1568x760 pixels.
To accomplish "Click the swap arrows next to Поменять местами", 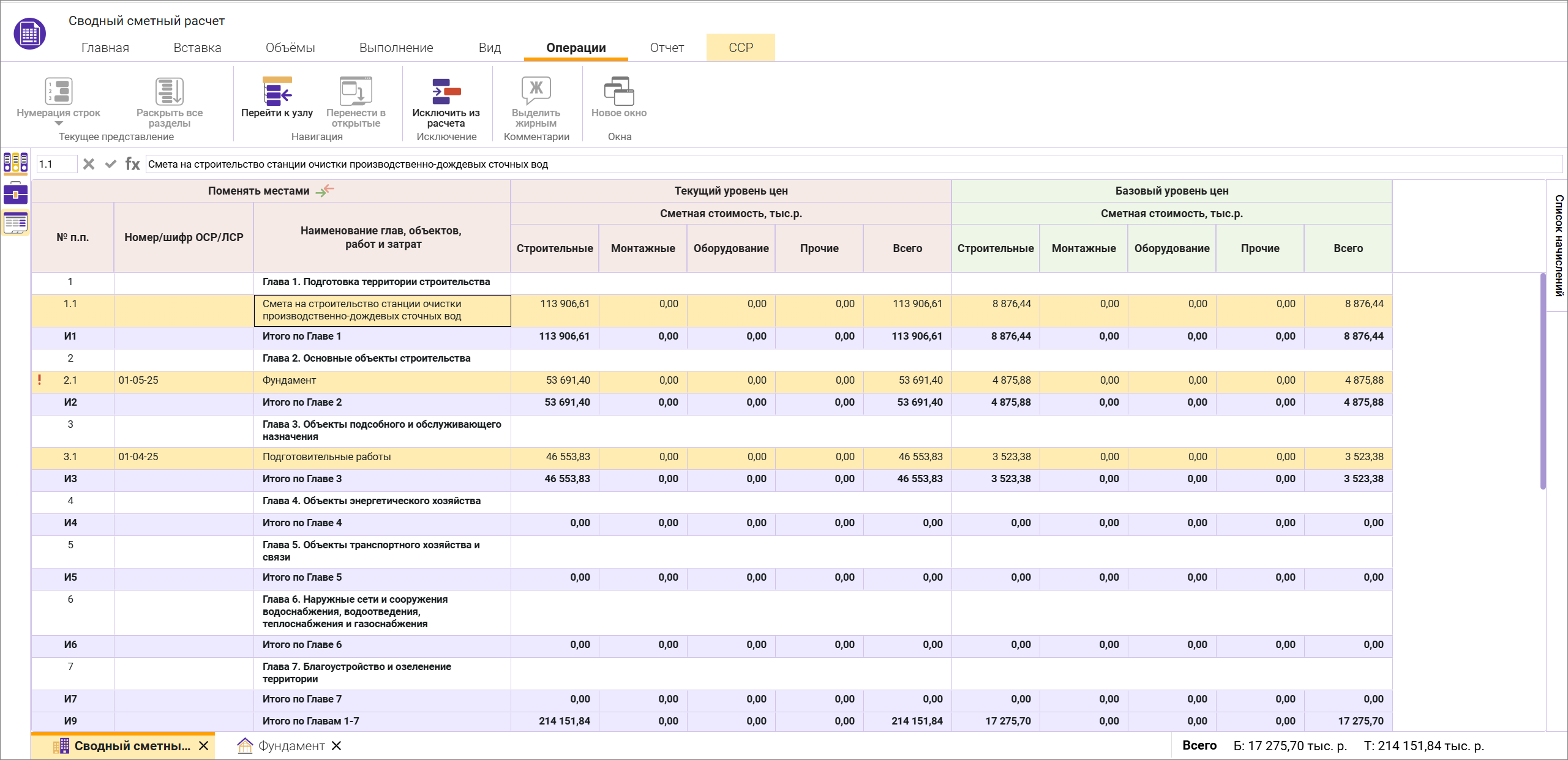I will [x=325, y=190].
